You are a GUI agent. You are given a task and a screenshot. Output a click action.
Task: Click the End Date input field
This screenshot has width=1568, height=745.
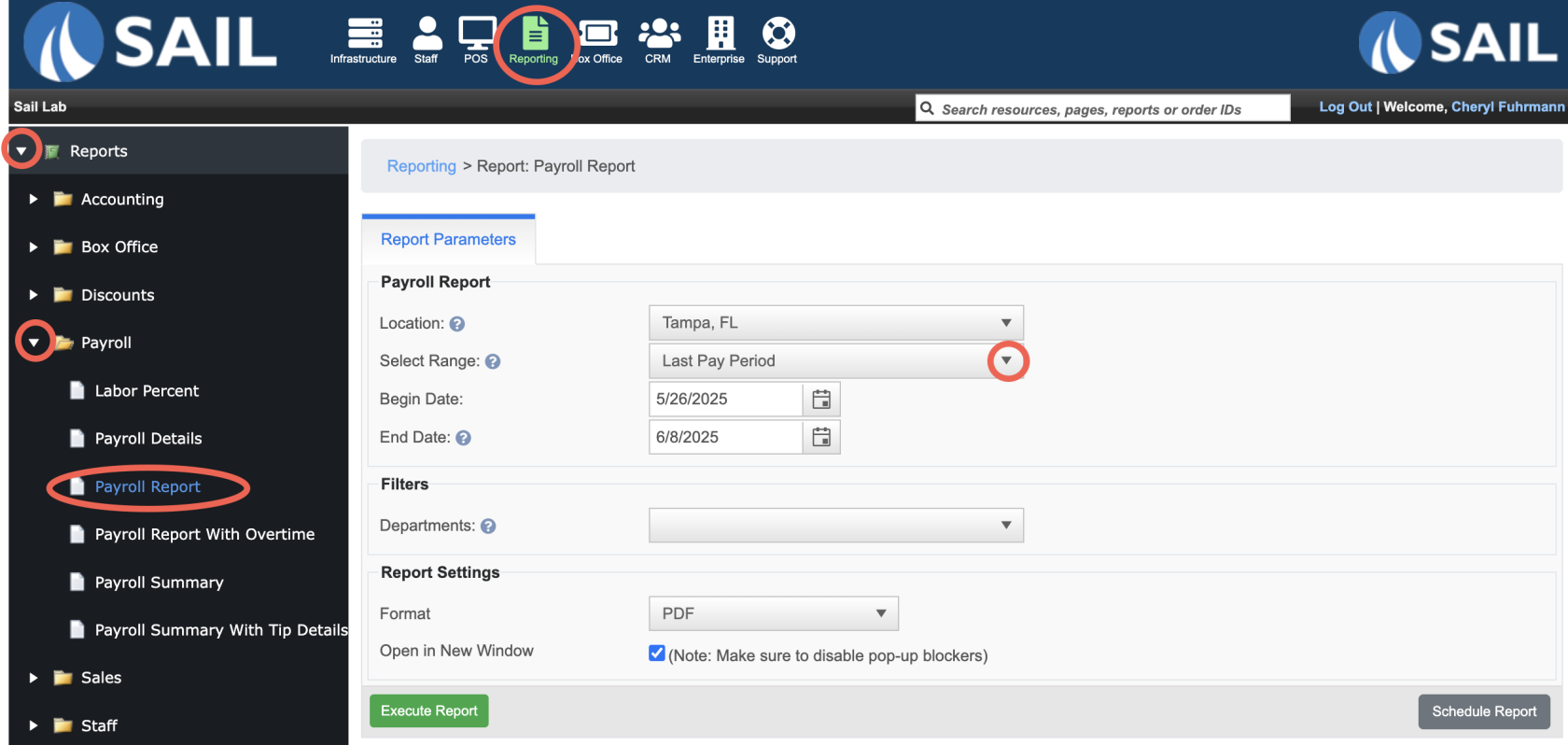coord(726,438)
